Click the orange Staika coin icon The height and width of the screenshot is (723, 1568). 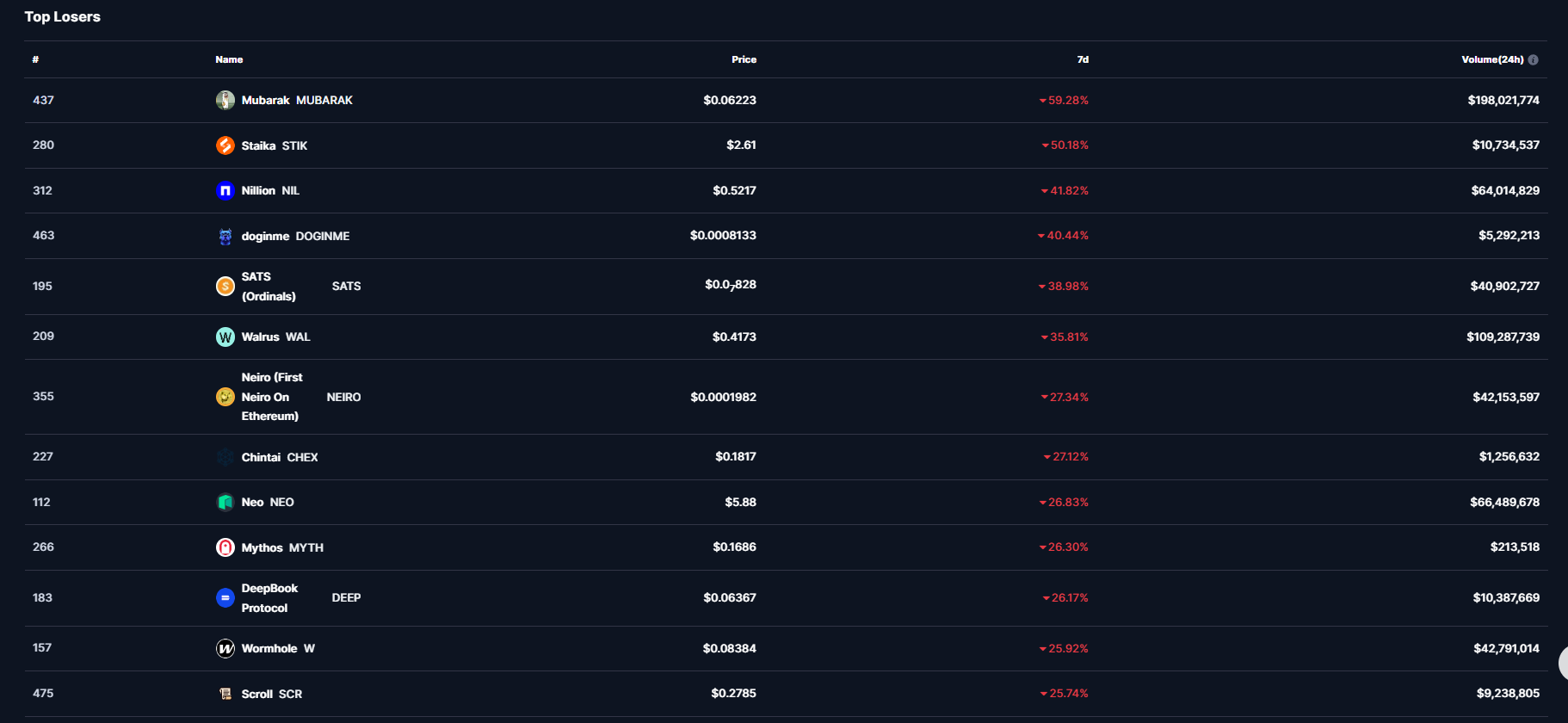225,145
